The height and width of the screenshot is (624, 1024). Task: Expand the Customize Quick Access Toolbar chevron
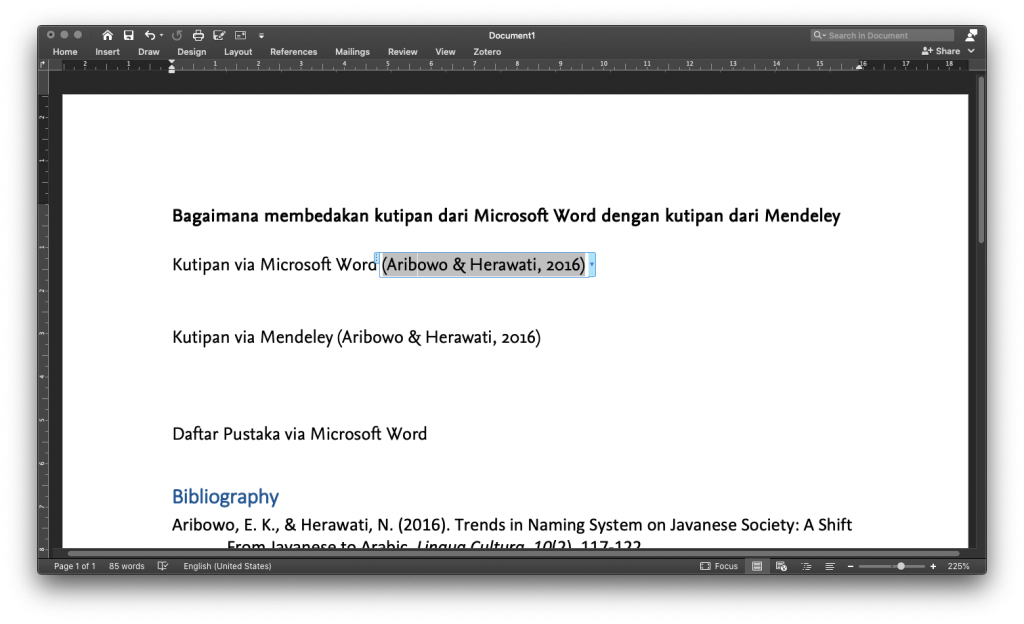[x=261, y=34]
